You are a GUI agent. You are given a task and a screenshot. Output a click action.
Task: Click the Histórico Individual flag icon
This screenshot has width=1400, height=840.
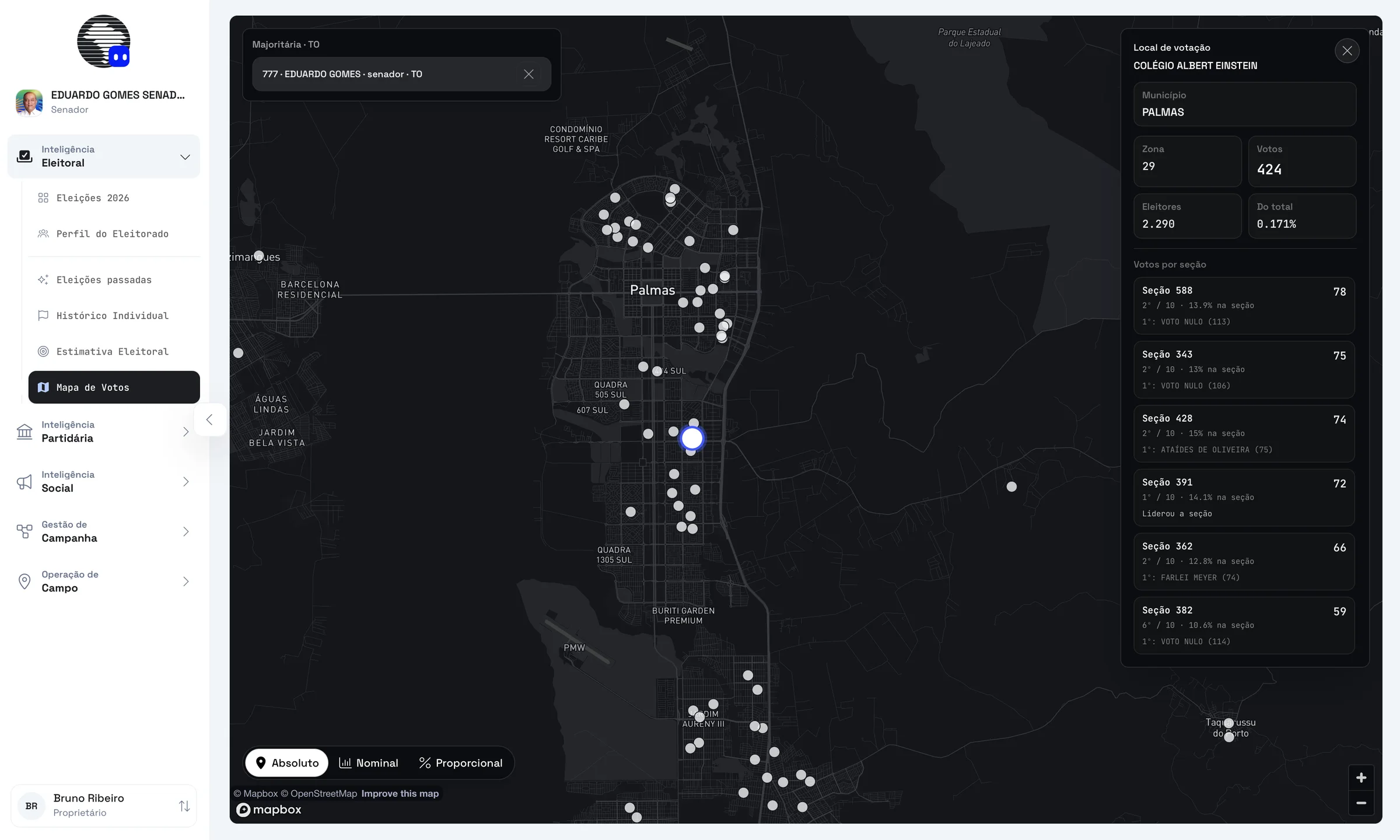click(43, 316)
